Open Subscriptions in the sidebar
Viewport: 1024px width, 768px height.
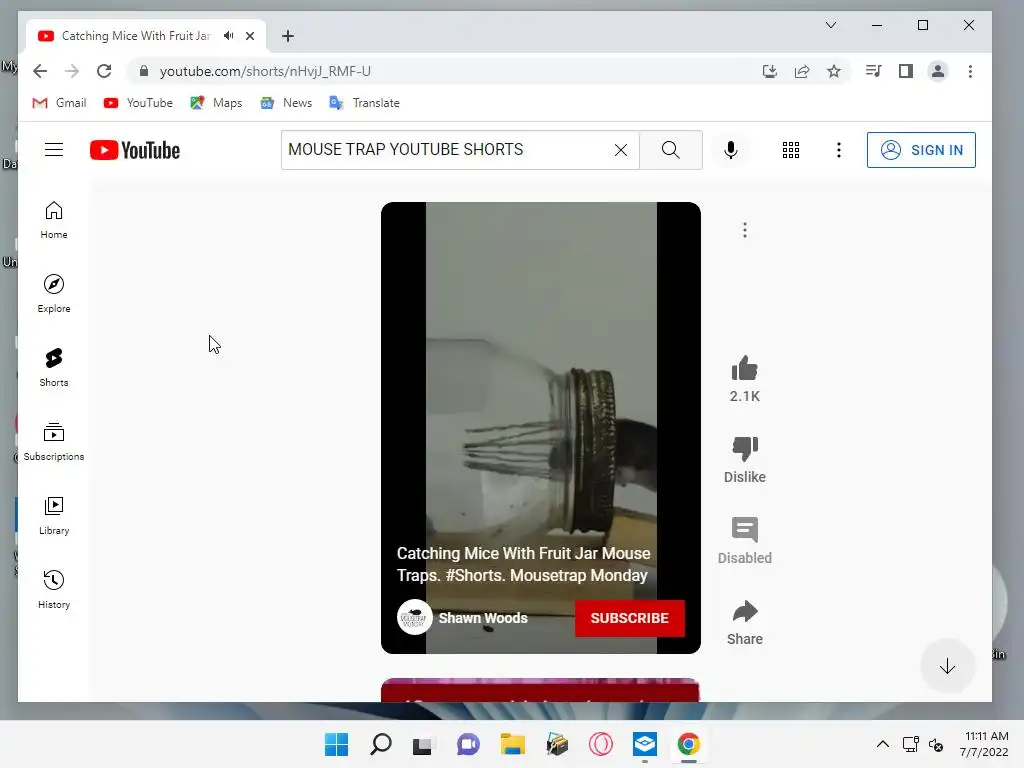click(54, 442)
